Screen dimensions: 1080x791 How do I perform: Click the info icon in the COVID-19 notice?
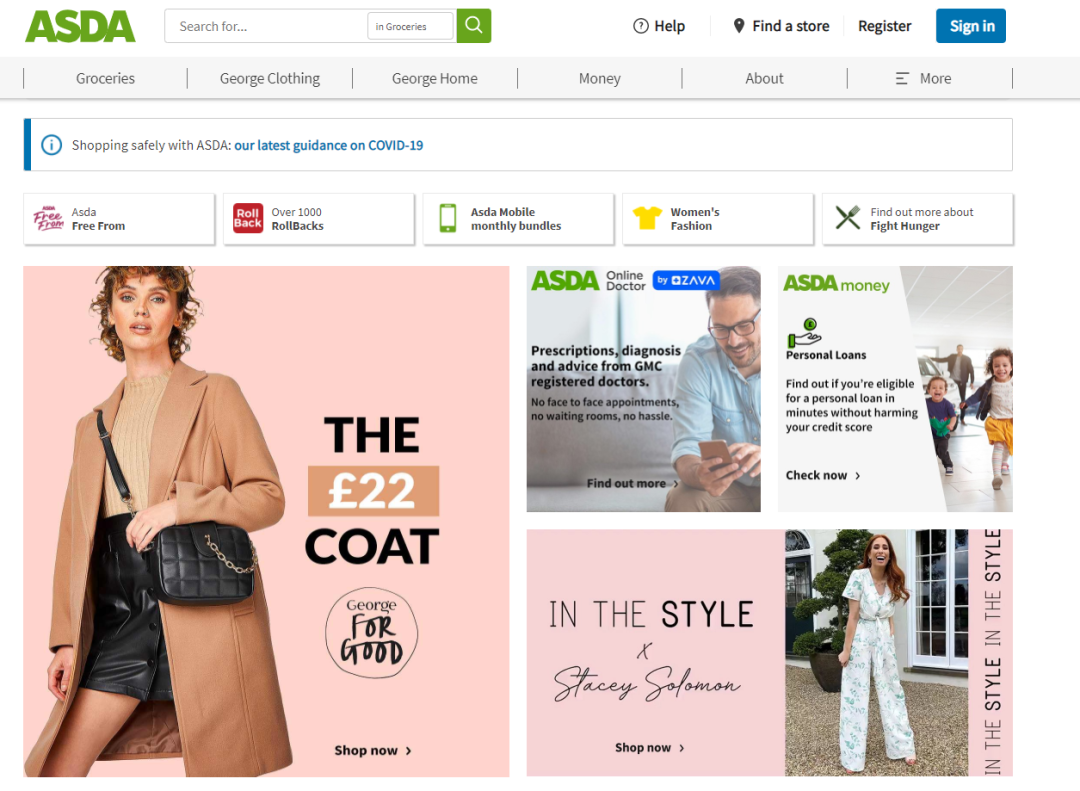coord(52,145)
